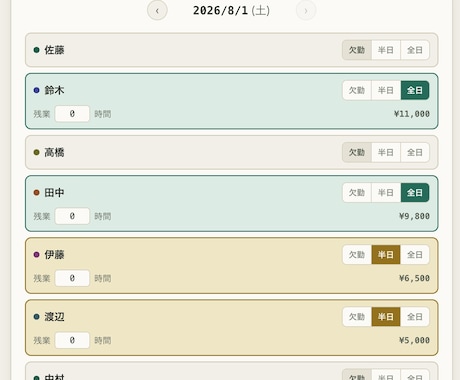Select 全日 in 田中's row

[x=415, y=193]
